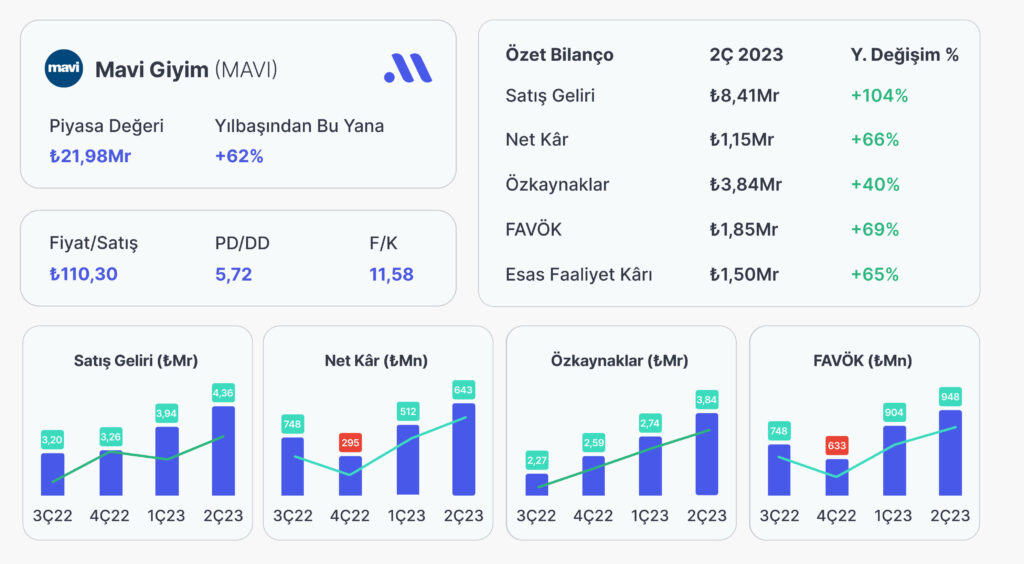This screenshot has width=1024, height=564.
Task: Click 4Ç22 axis label in FAVÖK chart
Action: click(x=837, y=516)
